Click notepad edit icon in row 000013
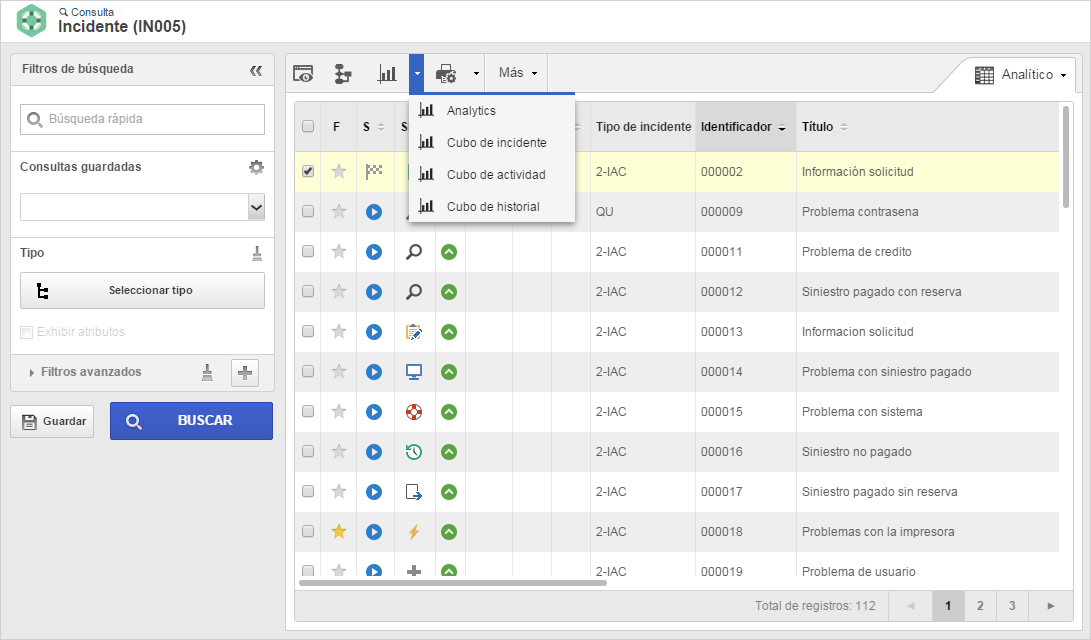Viewport: 1091px width, 640px height. tap(414, 332)
